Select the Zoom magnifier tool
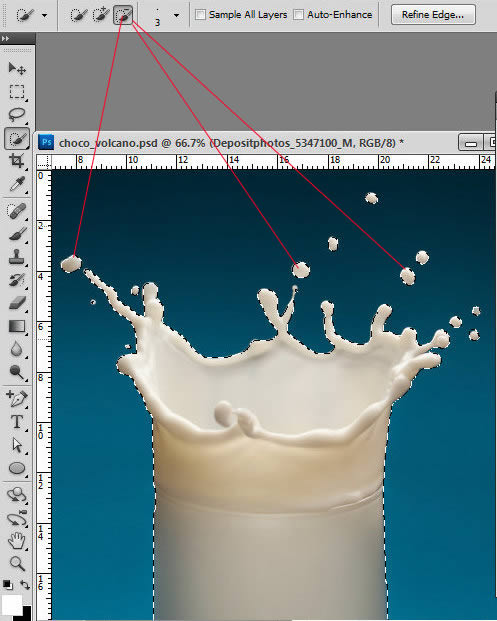 [x=17, y=563]
